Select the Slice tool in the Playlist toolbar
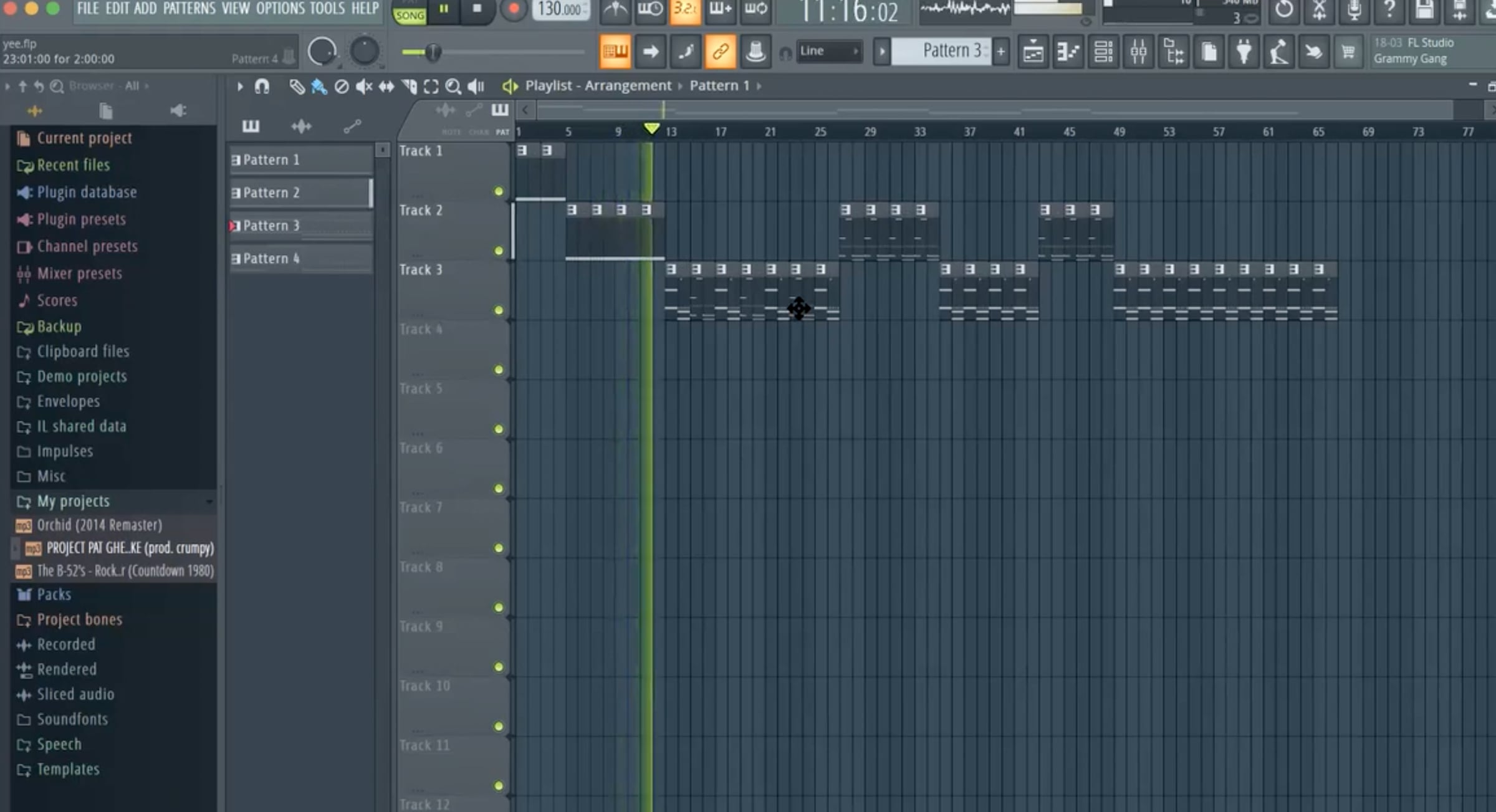 (x=409, y=87)
